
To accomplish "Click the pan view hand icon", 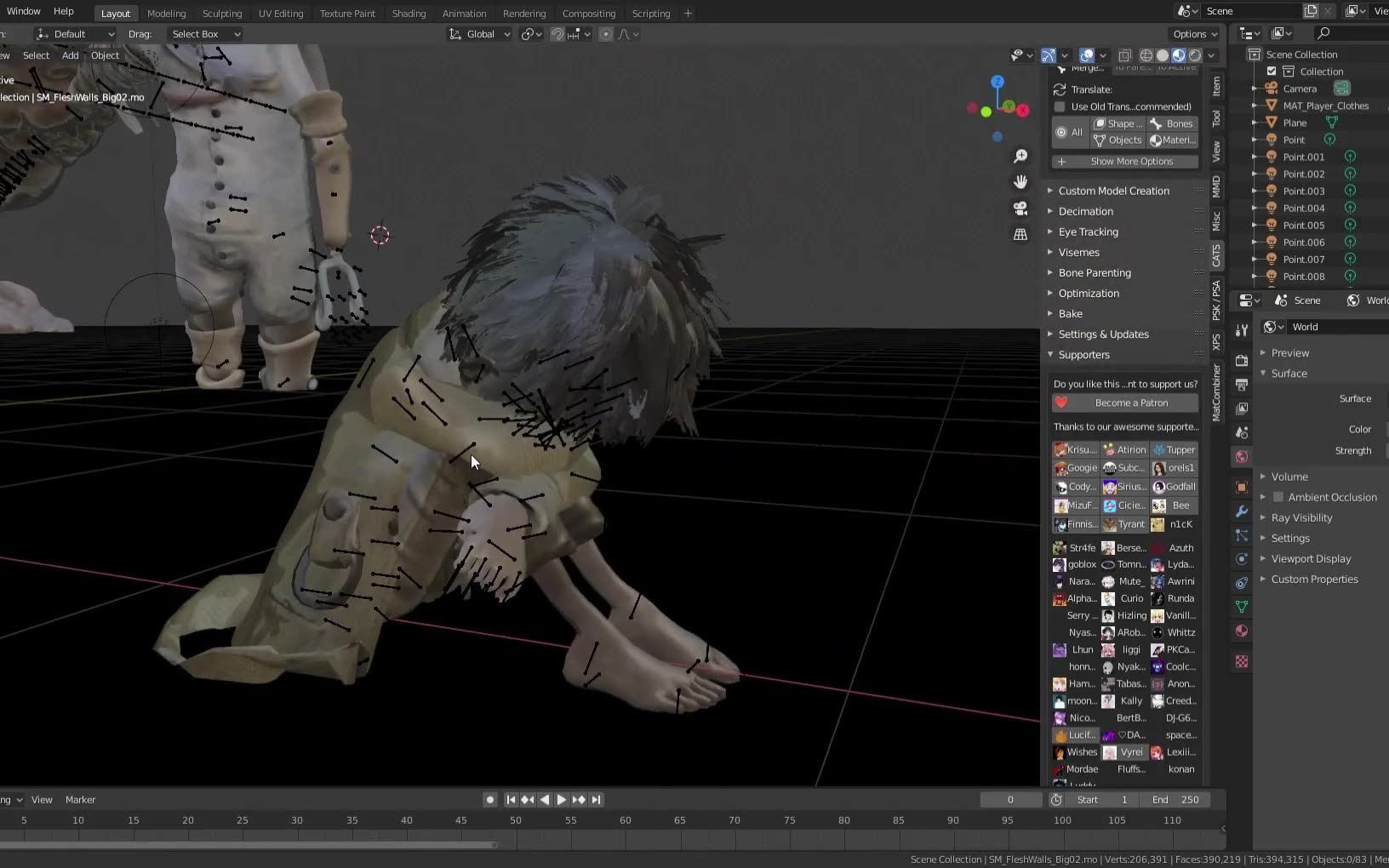I will click(x=1020, y=182).
